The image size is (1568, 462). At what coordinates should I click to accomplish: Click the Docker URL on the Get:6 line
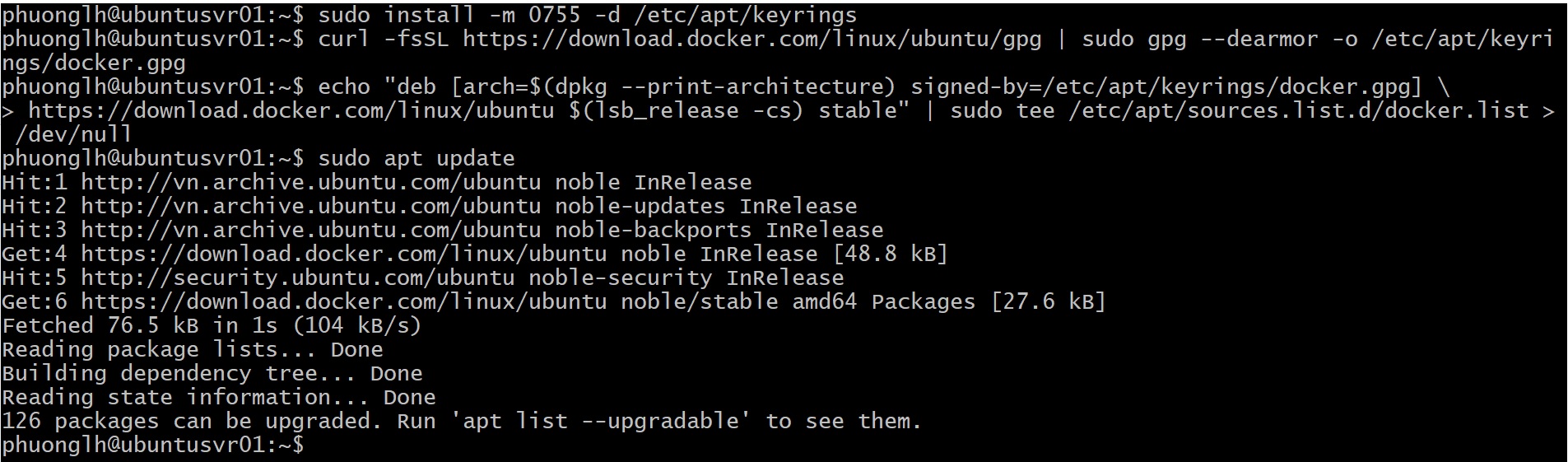(x=343, y=301)
